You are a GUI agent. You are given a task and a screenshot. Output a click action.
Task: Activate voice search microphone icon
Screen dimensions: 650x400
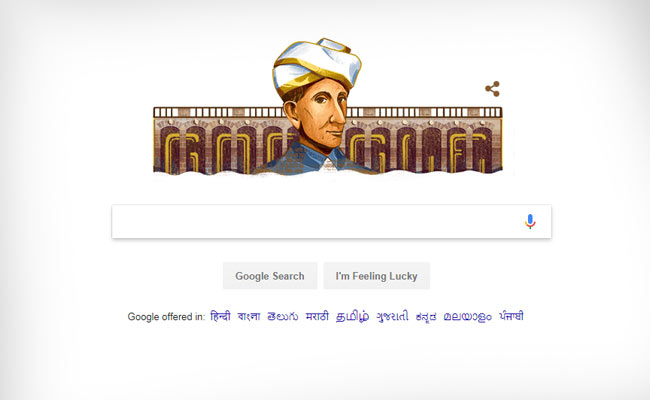[x=530, y=221]
